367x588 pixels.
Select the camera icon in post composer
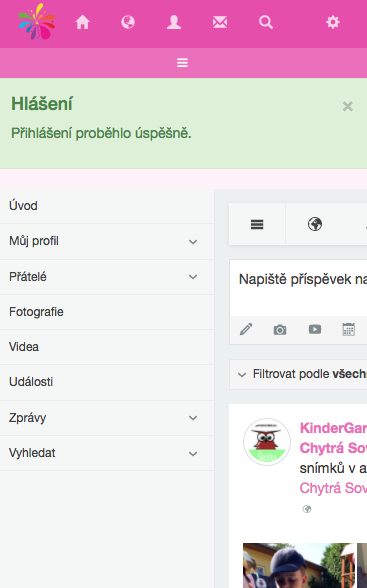point(280,330)
